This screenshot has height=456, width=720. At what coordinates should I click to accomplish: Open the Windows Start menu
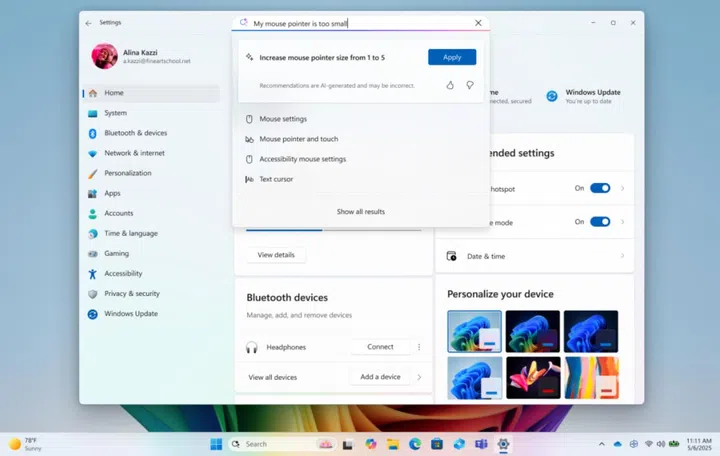(216, 444)
